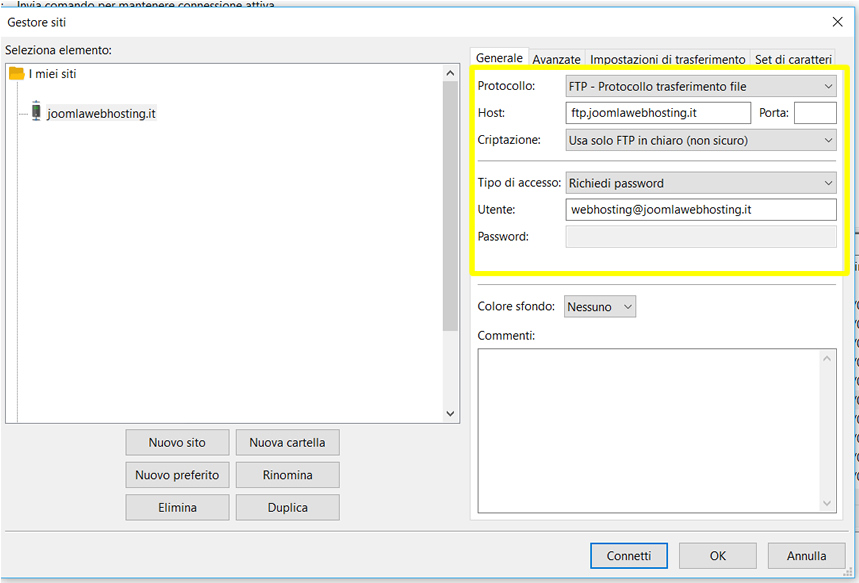
Task: Close the Gestore siti dialog window
Action: 837,21
